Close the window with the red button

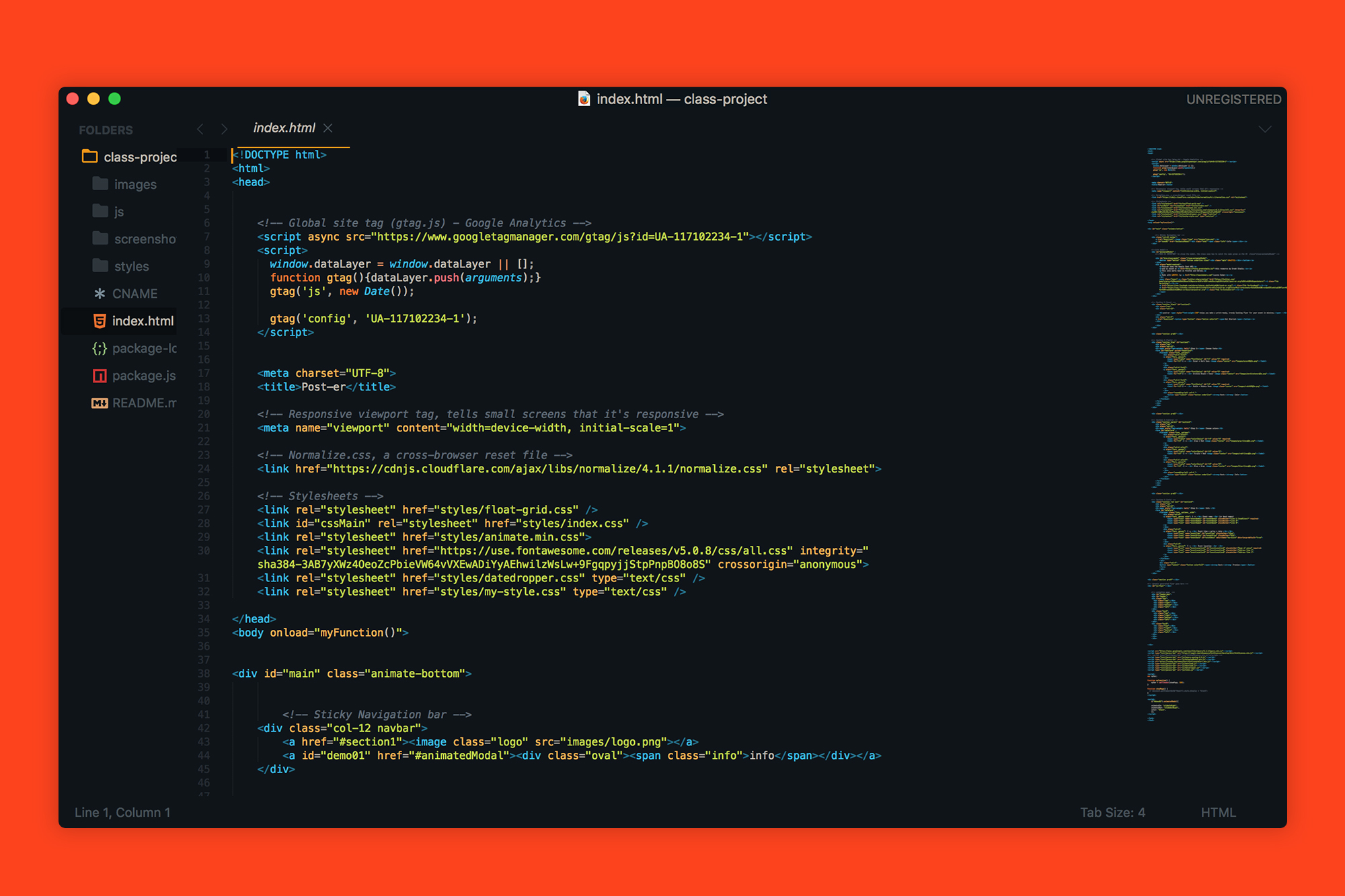click(x=73, y=99)
